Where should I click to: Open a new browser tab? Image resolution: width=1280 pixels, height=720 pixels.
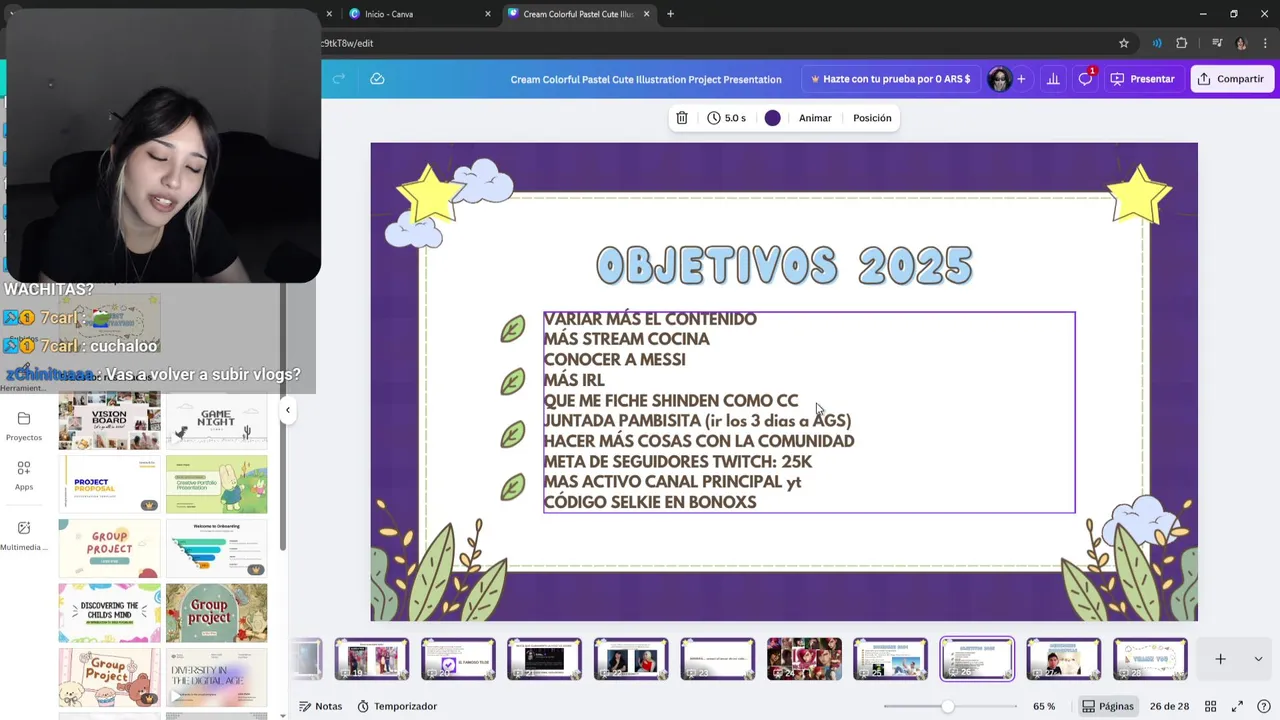pyautogui.click(x=670, y=14)
